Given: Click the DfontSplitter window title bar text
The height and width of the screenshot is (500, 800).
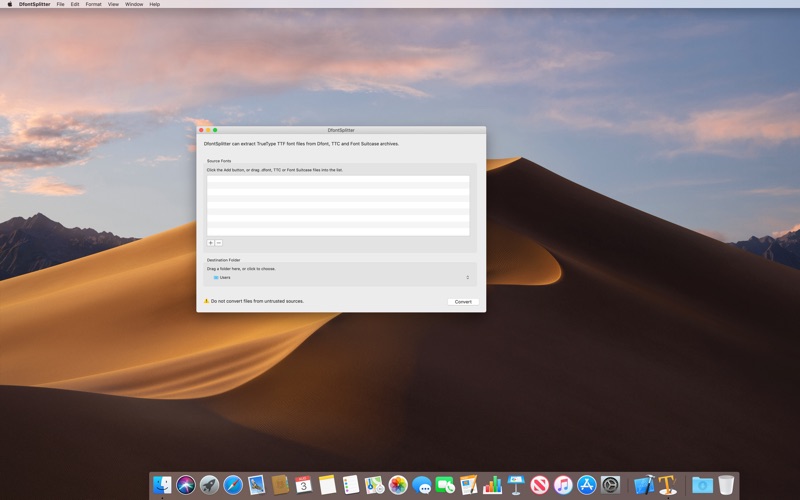Looking at the screenshot, I should pyautogui.click(x=341, y=130).
